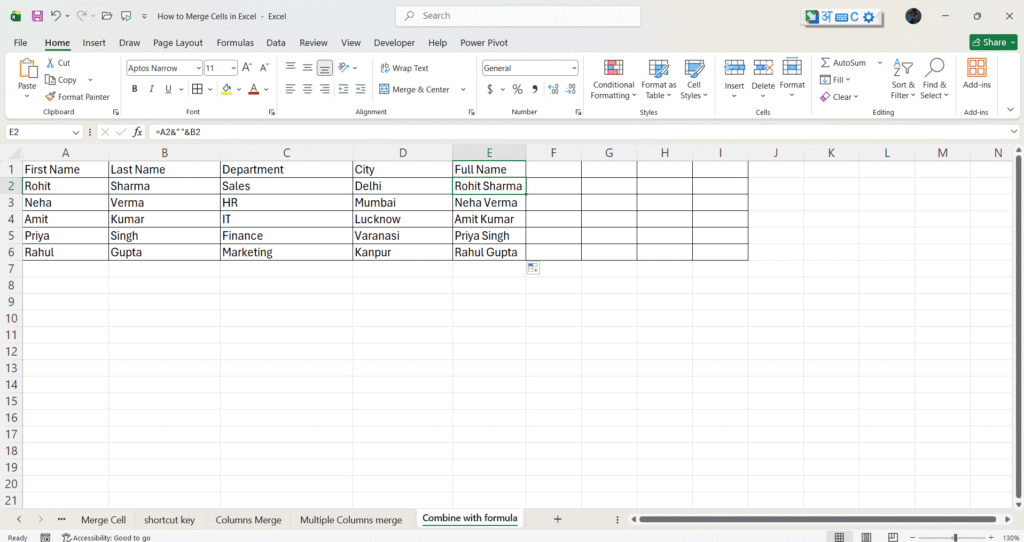Click the AutoSum button
The height and width of the screenshot is (542, 1024).
click(843, 63)
